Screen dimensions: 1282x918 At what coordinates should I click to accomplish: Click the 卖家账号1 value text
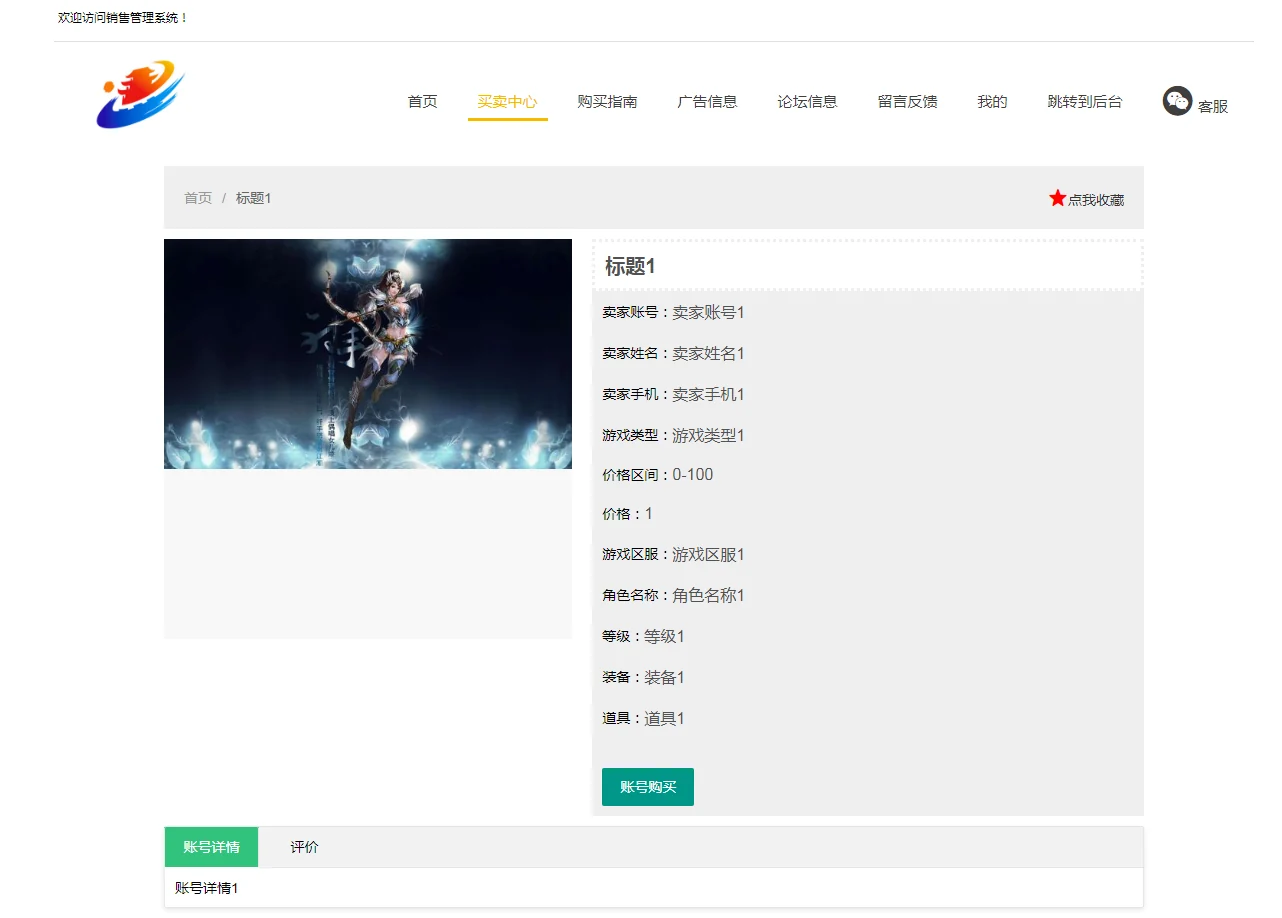pyautogui.click(x=708, y=312)
